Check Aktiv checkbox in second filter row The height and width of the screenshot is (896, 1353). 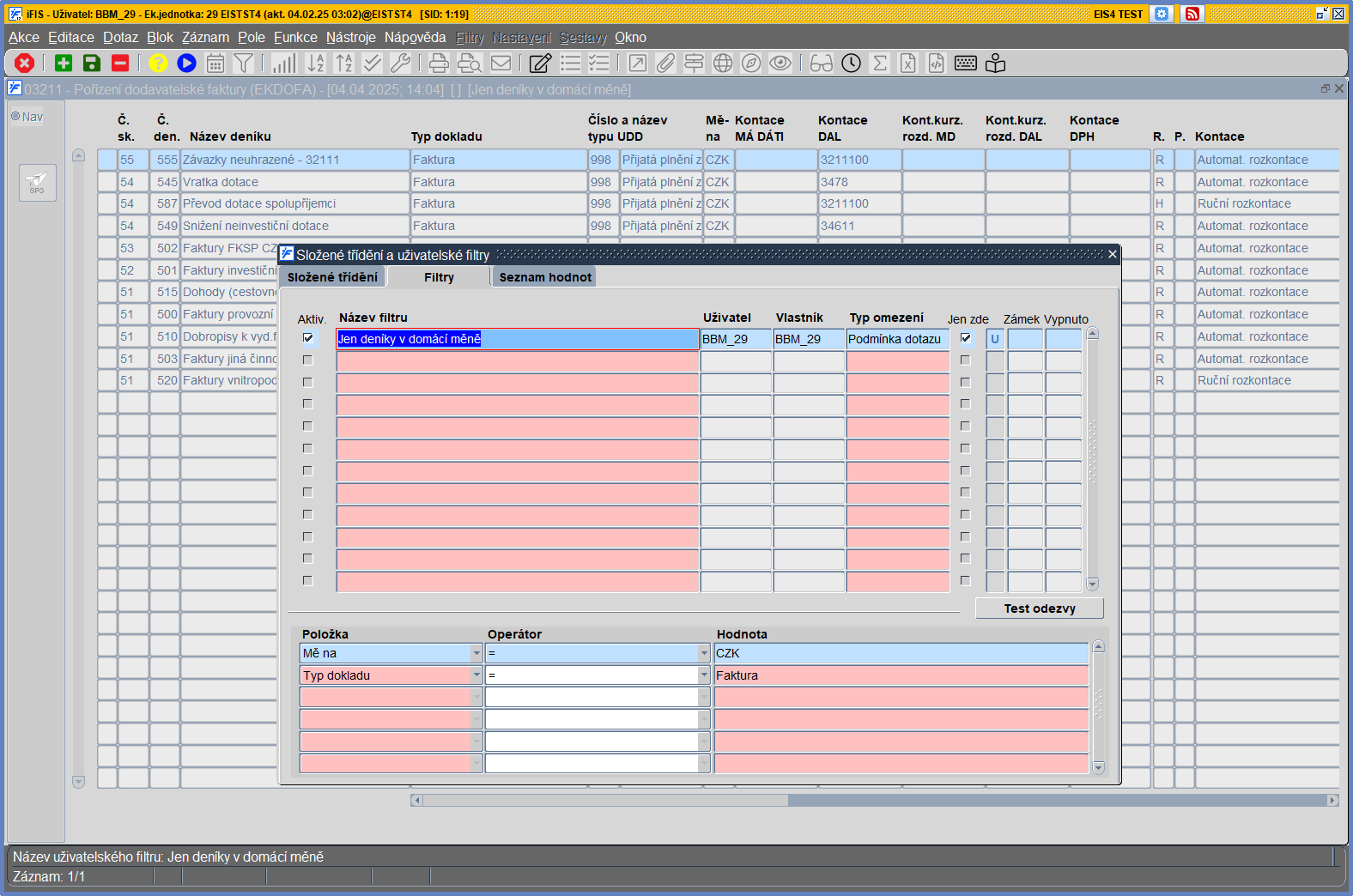(307, 360)
